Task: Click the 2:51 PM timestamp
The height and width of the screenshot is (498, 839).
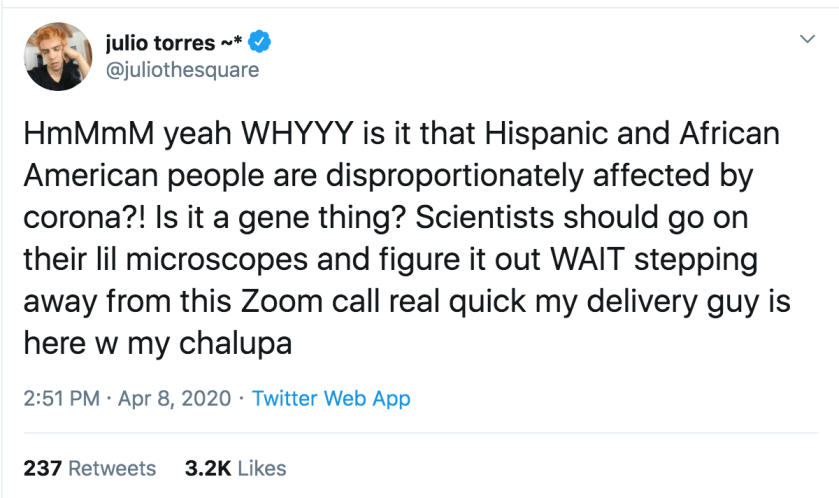Action: click(x=61, y=398)
